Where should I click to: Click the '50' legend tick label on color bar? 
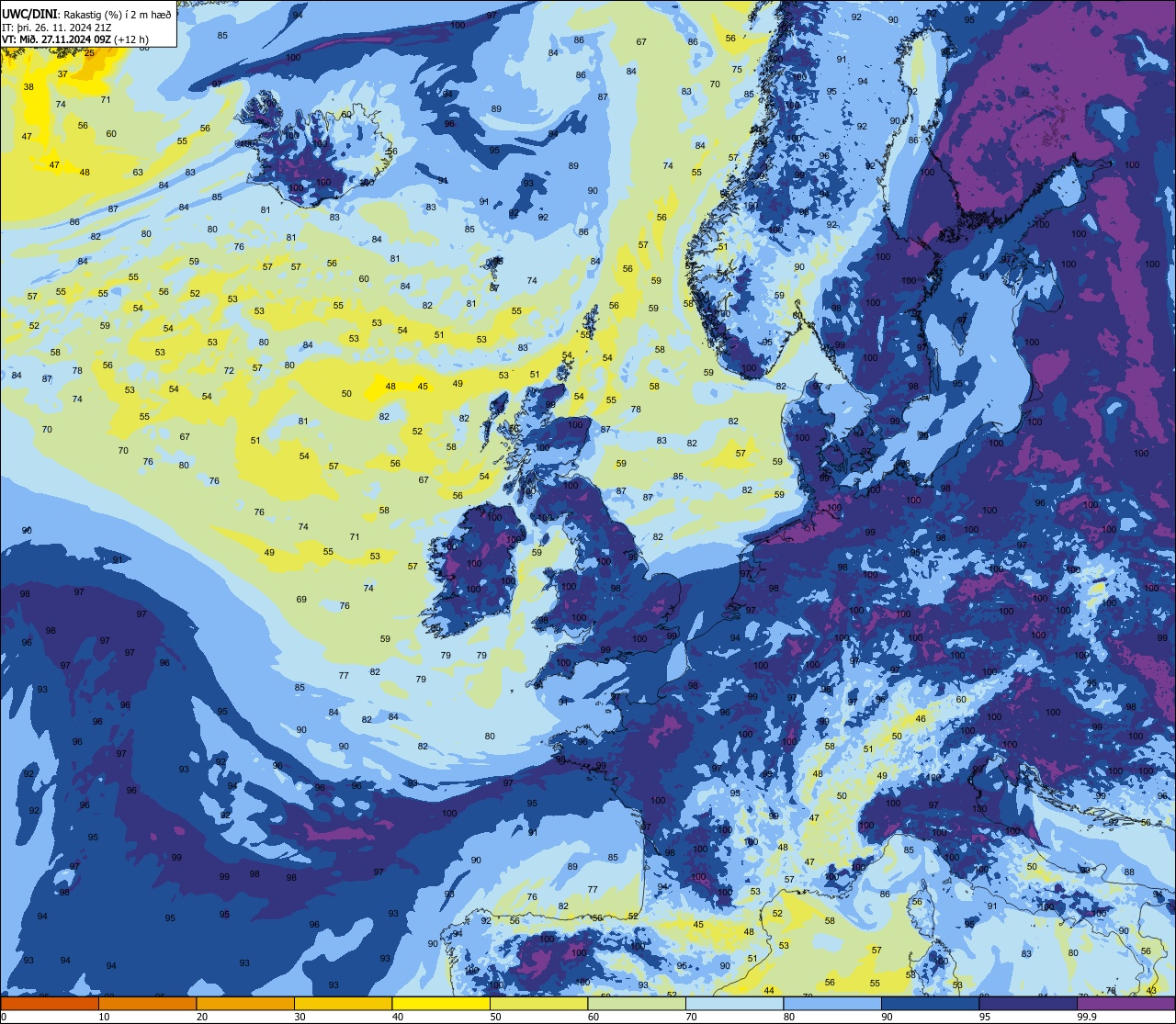(x=496, y=1017)
